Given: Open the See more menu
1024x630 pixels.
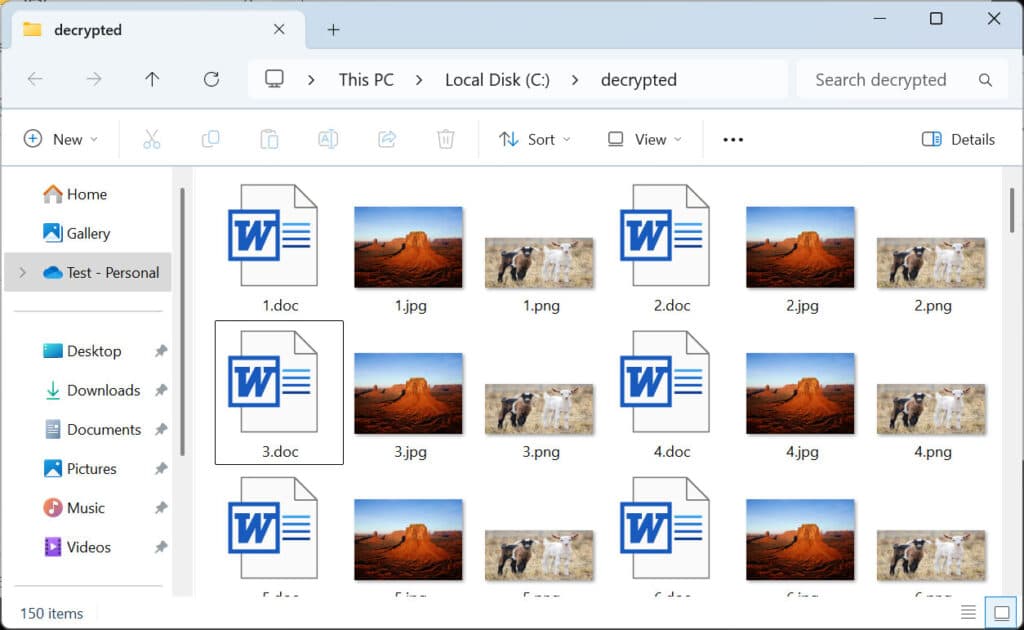Looking at the screenshot, I should pos(732,139).
